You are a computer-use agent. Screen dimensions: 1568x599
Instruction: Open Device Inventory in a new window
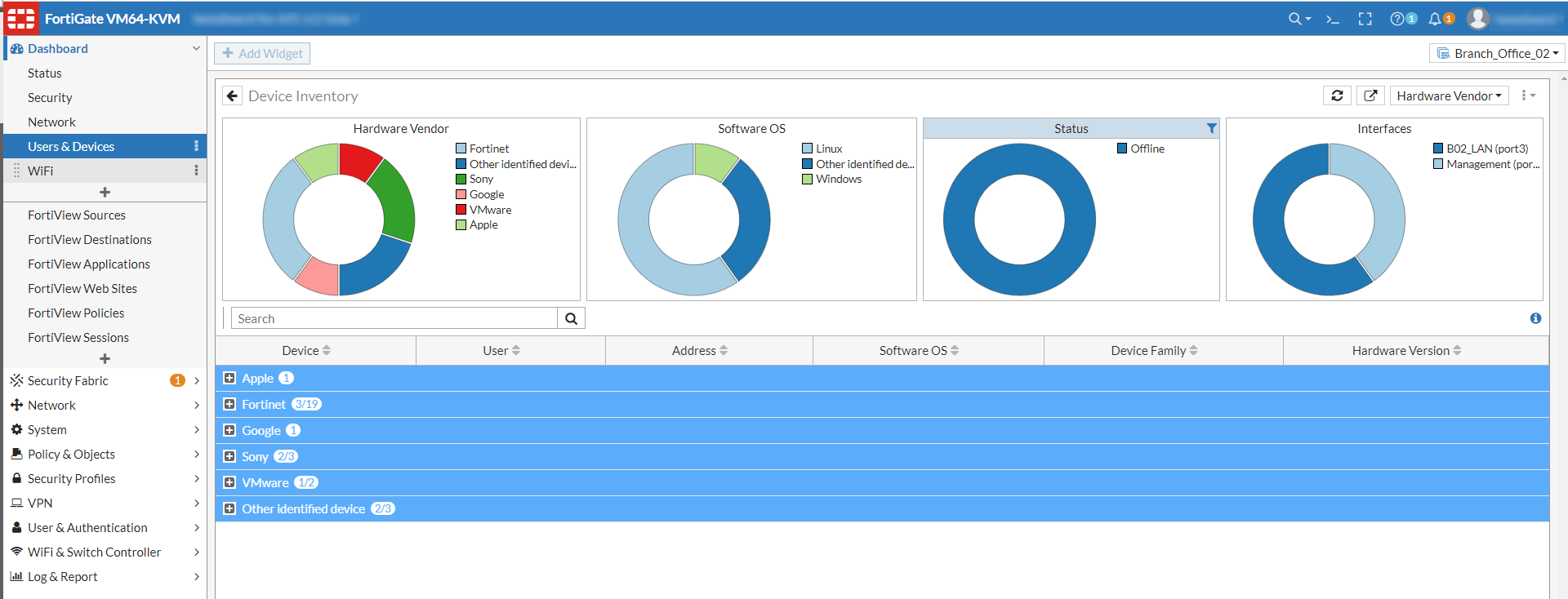point(1370,96)
